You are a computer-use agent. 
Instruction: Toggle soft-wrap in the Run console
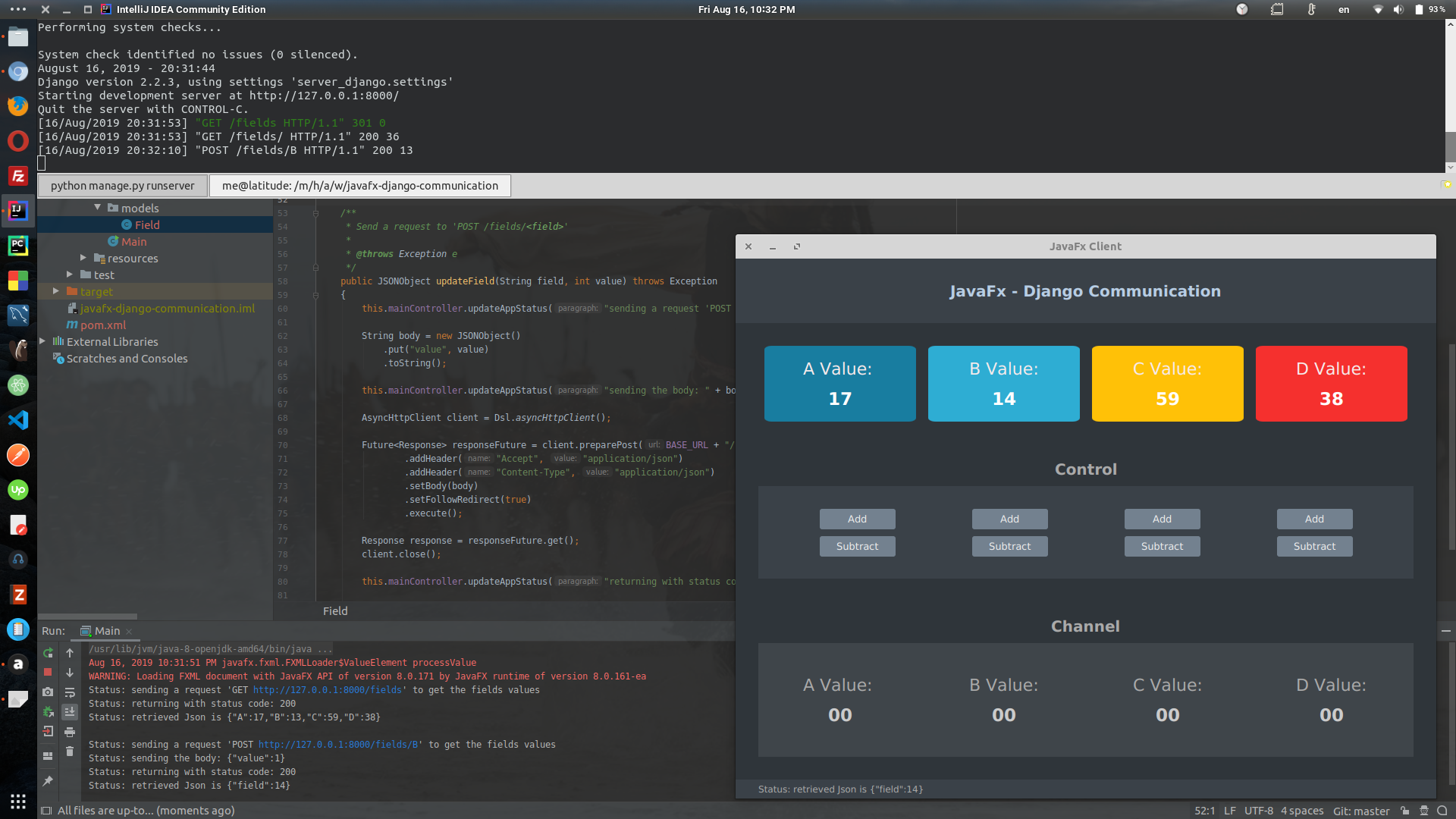coord(70,692)
